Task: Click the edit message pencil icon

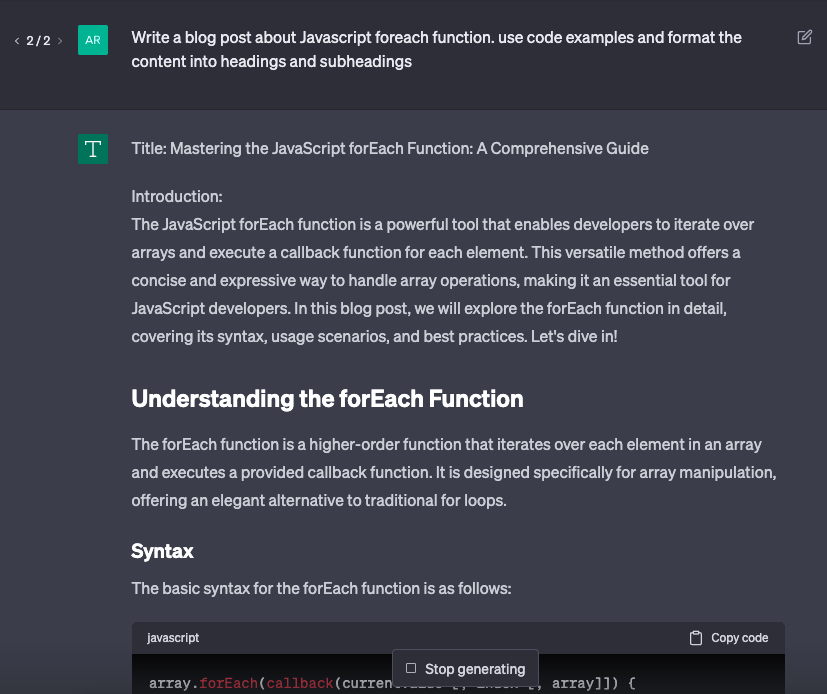Action: pyautogui.click(x=804, y=37)
